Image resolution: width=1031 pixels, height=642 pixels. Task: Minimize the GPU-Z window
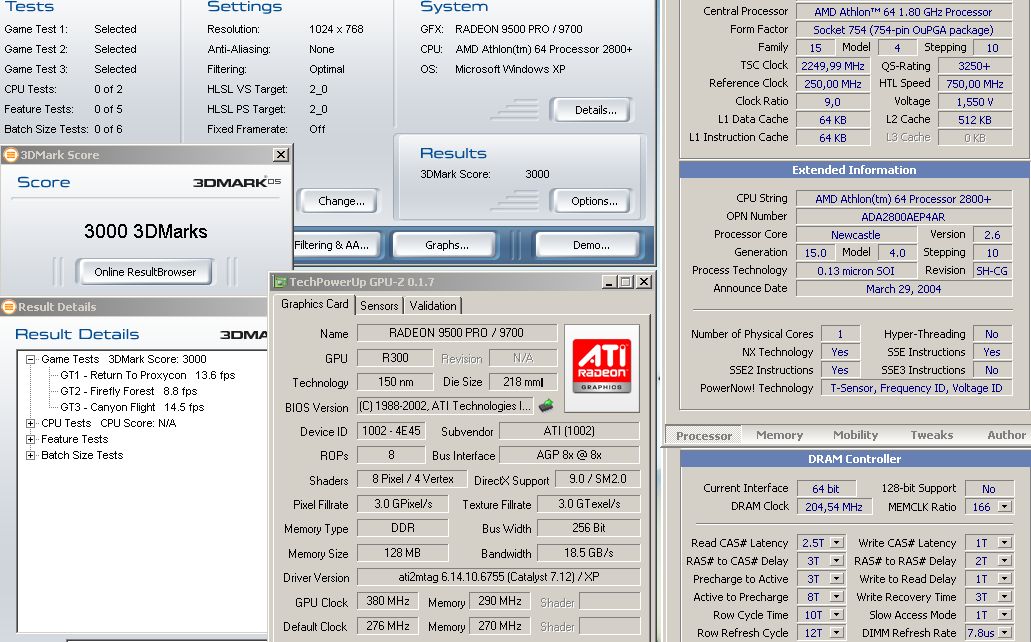coord(610,282)
